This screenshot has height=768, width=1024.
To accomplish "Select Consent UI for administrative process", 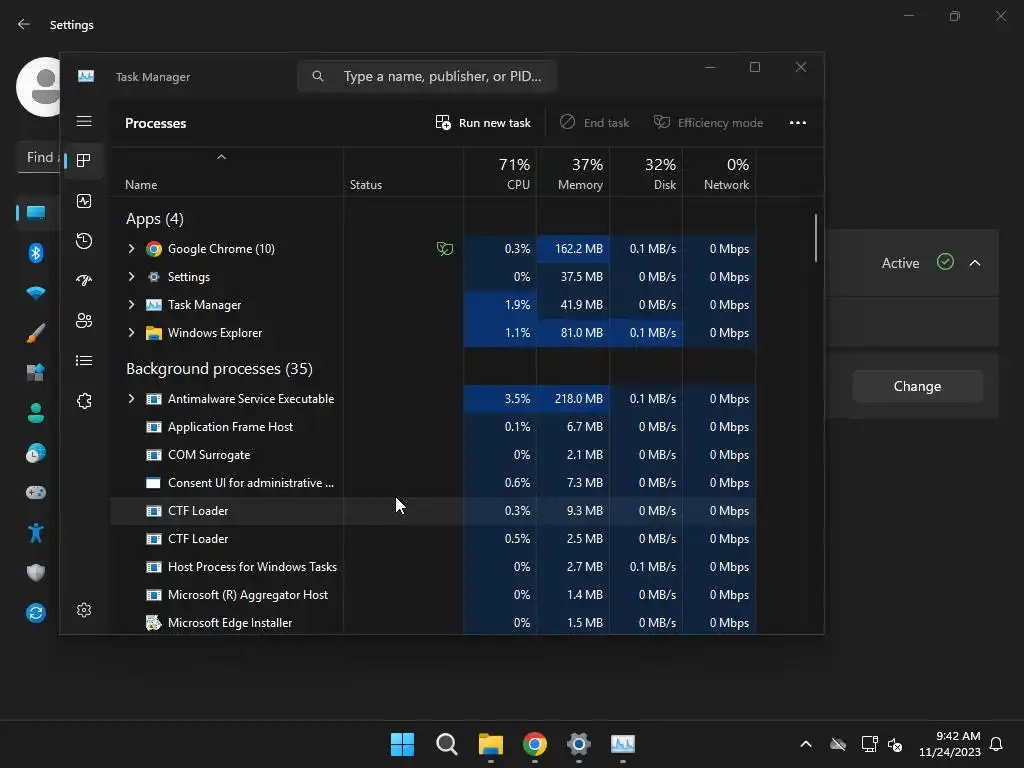I will coord(433,483).
